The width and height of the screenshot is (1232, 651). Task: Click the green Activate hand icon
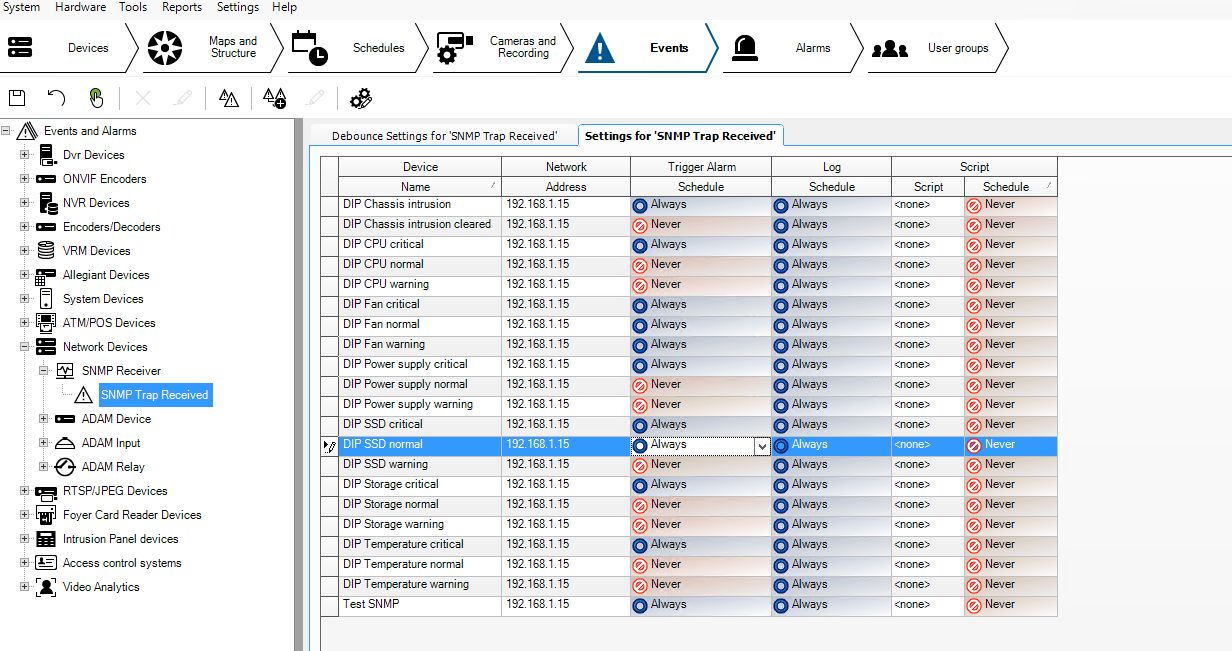click(95, 98)
